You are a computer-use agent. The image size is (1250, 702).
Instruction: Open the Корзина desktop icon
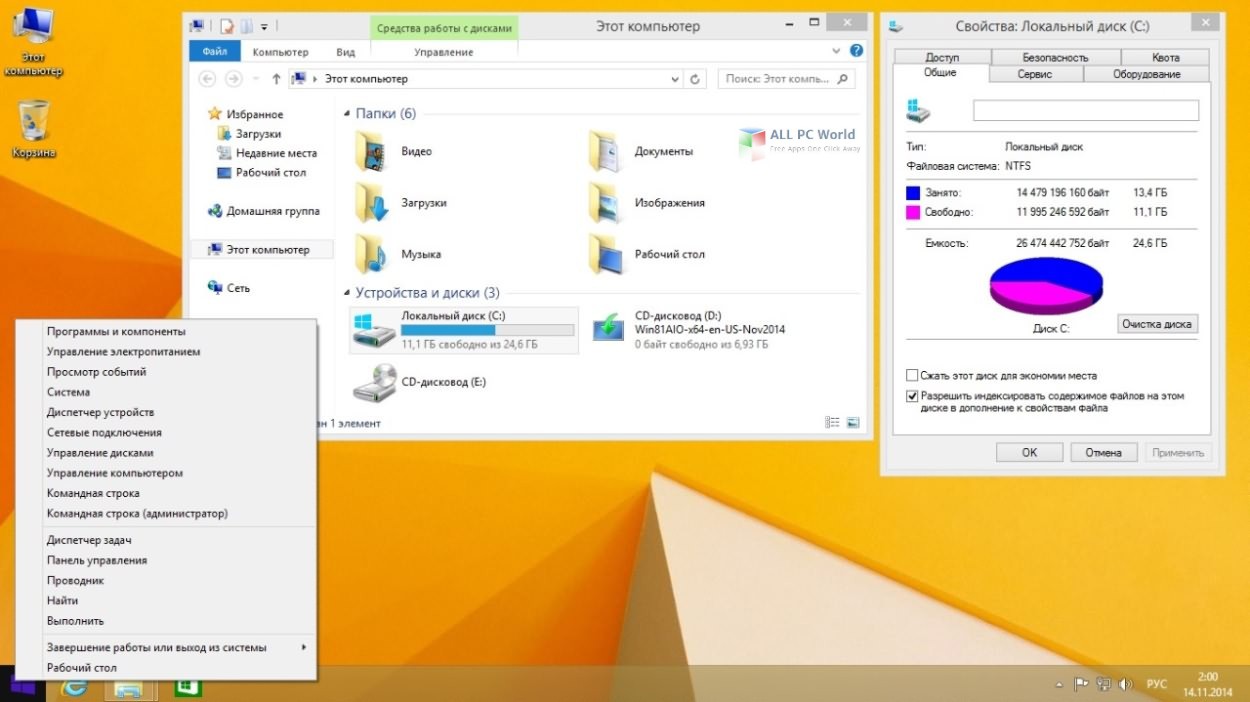tap(33, 122)
